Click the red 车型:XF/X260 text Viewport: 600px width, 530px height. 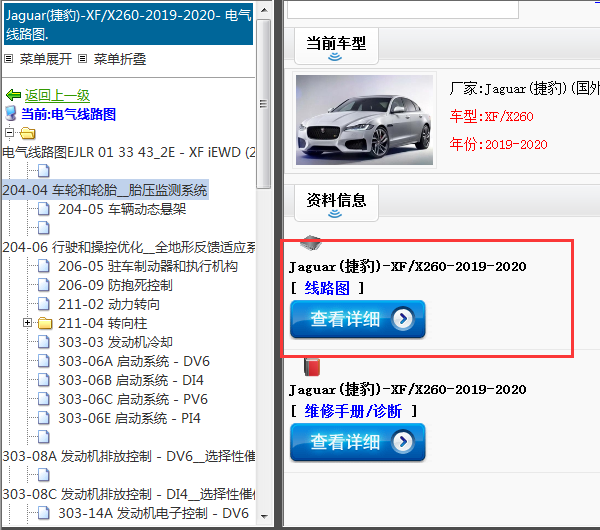[491, 116]
